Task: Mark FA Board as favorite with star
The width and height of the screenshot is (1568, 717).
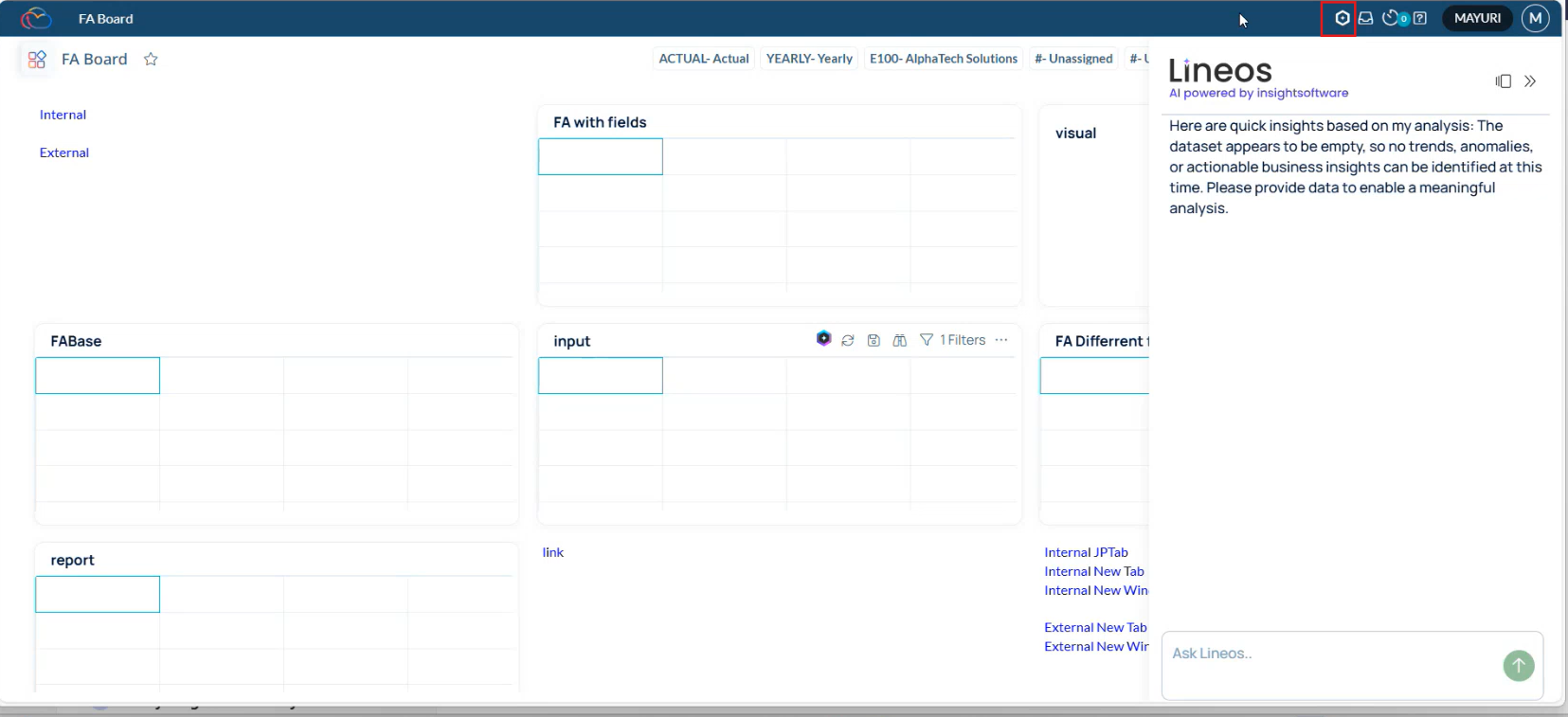Action: [151, 60]
